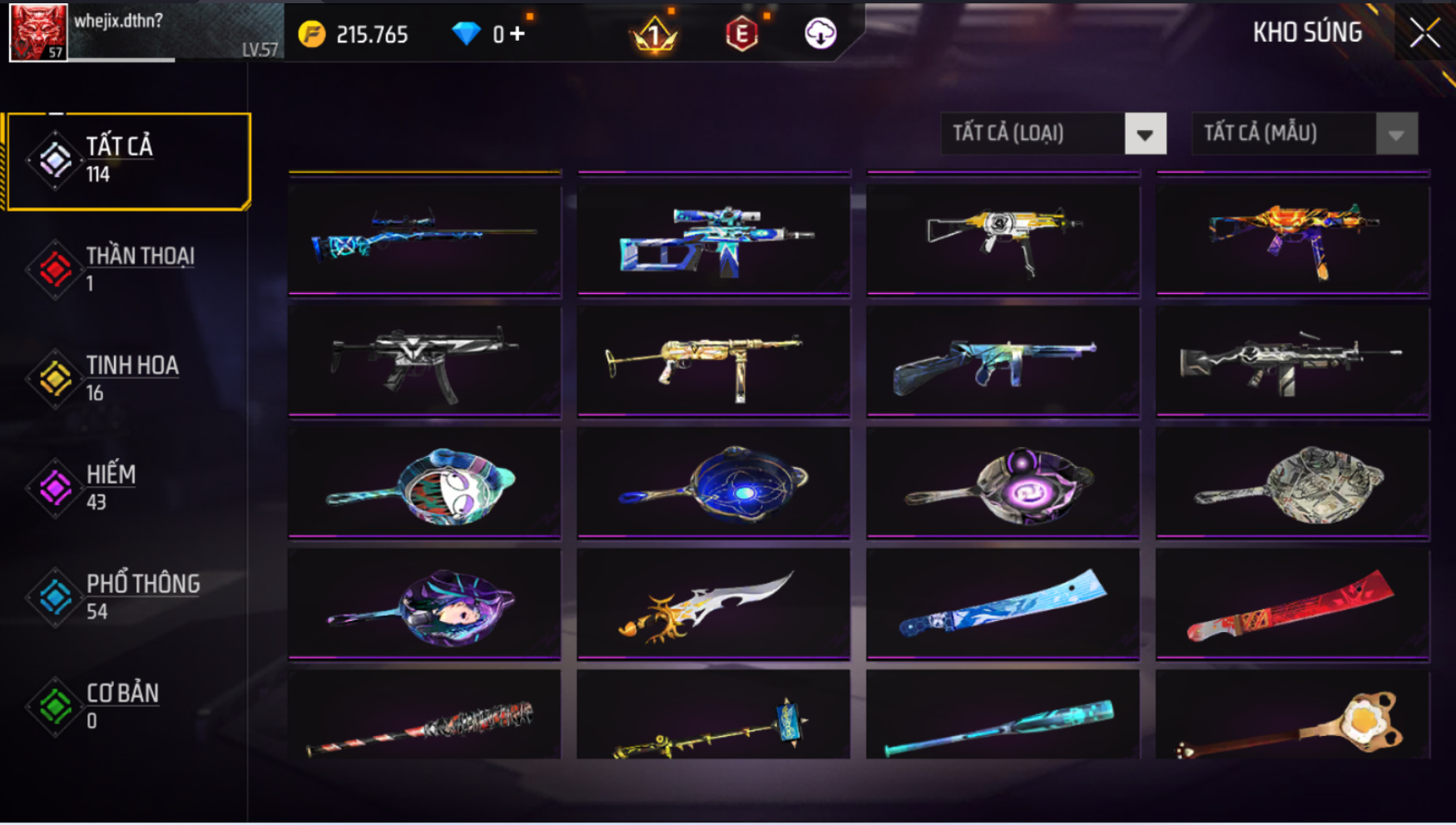Open the gold rank crown badge
The width and height of the screenshot is (1456, 825).
point(655,34)
